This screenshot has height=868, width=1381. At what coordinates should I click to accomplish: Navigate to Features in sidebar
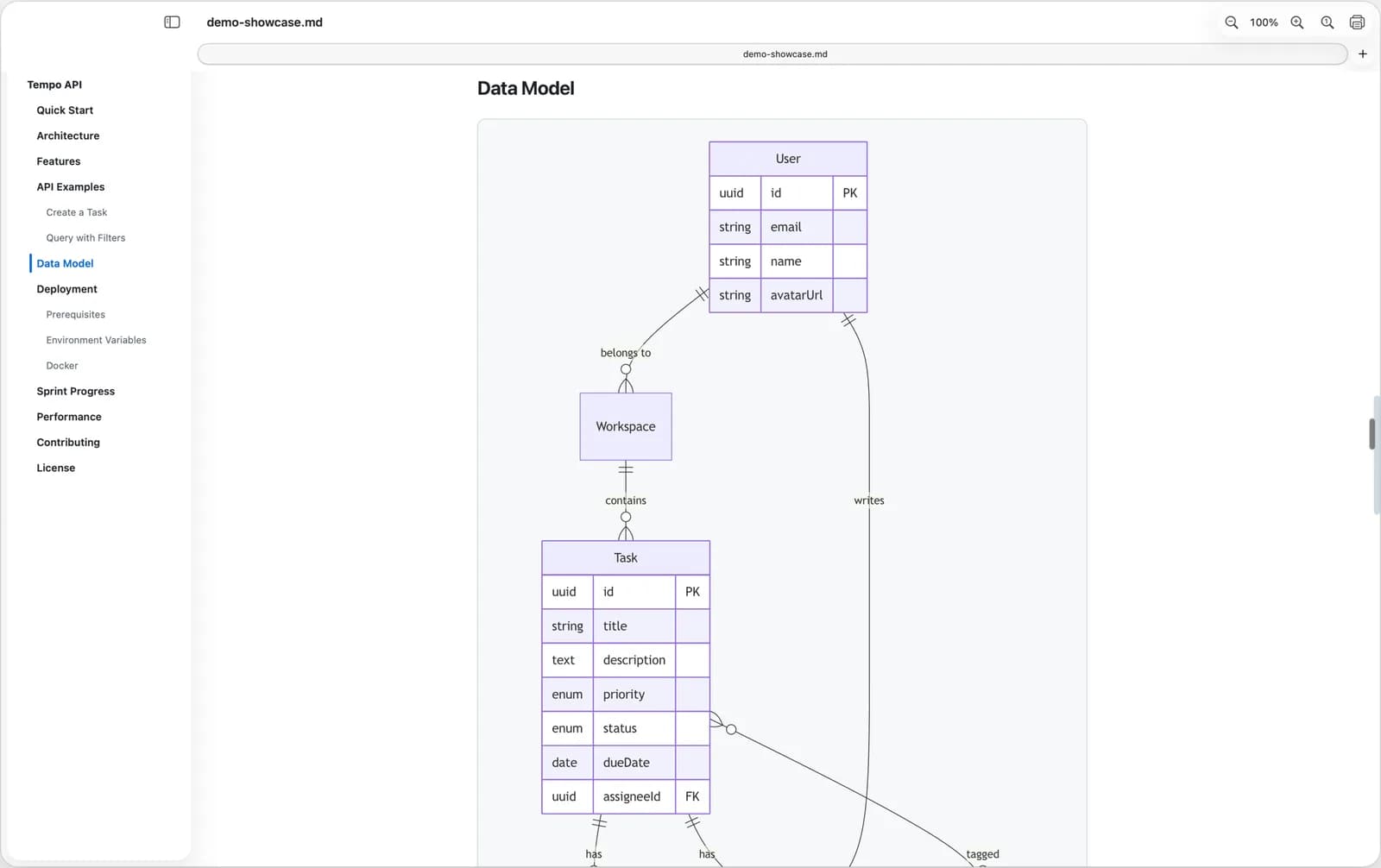tap(59, 161)
